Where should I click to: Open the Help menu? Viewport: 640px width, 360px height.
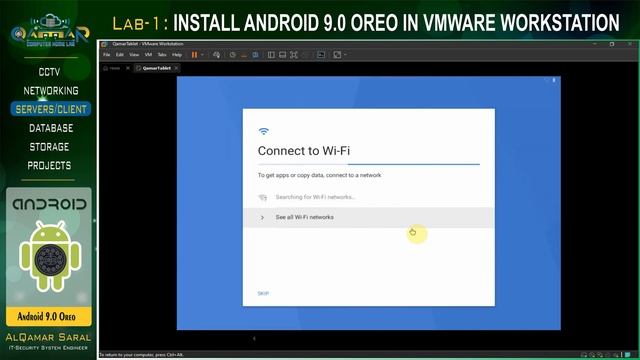click(177, 55)
